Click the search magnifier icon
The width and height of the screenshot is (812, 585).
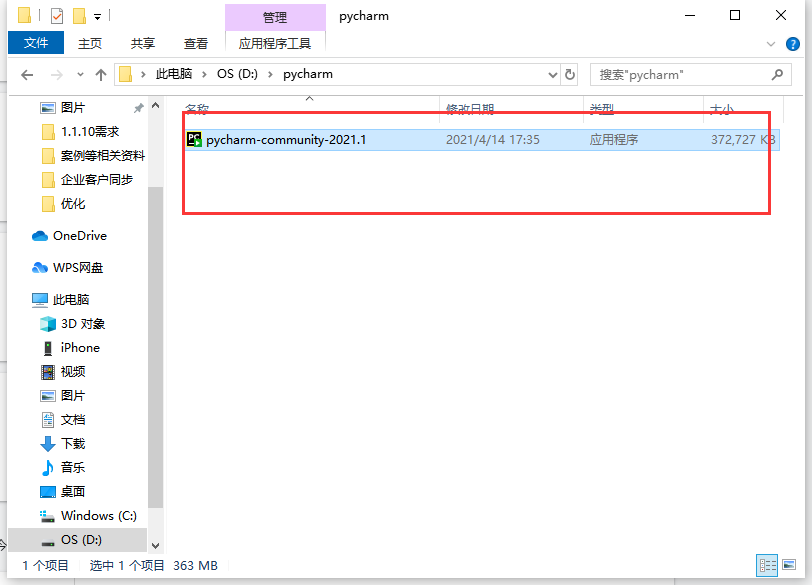click(x=777, y=75)
